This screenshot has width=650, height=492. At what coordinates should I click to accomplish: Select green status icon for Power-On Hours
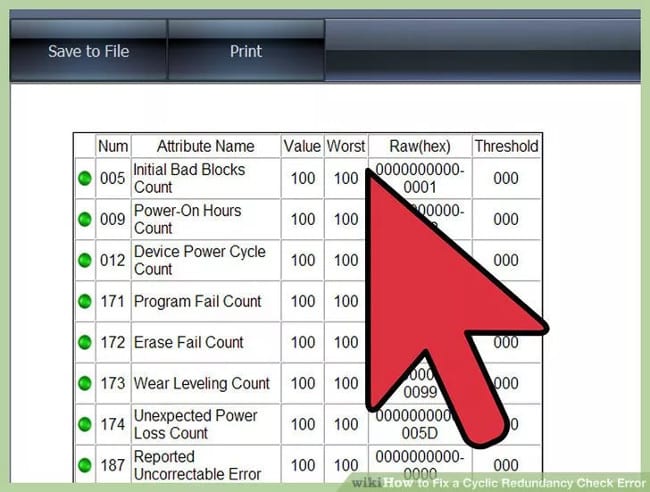coord(85,219)
